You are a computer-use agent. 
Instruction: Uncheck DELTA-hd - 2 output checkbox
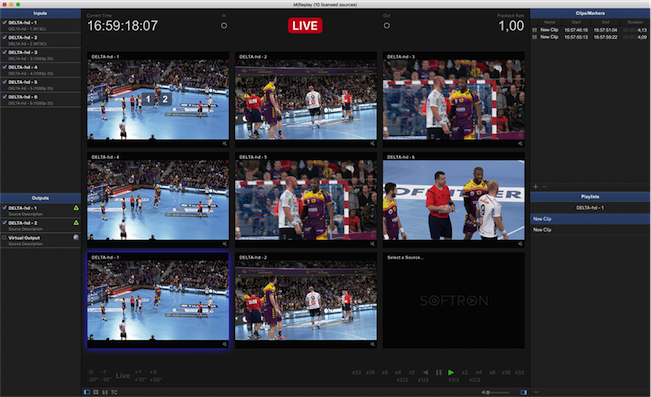click(5, 223)
